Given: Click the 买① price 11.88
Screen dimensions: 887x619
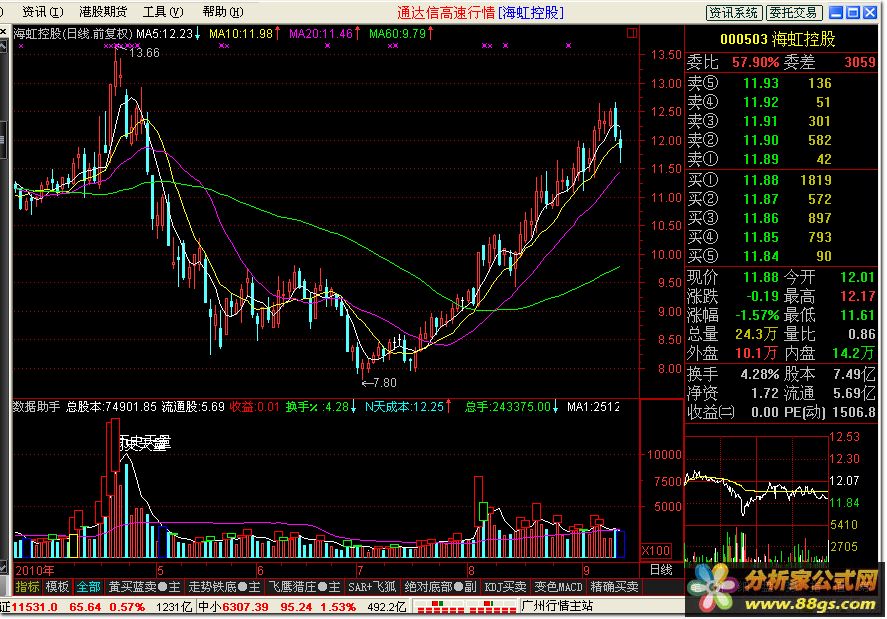Looking at the screenshot, I should tap(761, 180).
